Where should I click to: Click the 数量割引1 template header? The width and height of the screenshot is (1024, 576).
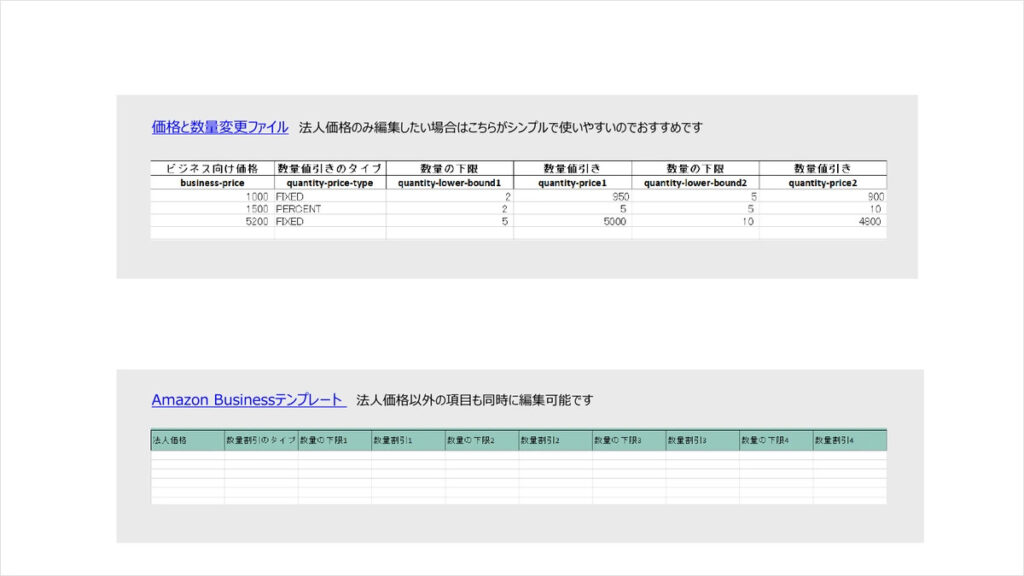(408, 440)
